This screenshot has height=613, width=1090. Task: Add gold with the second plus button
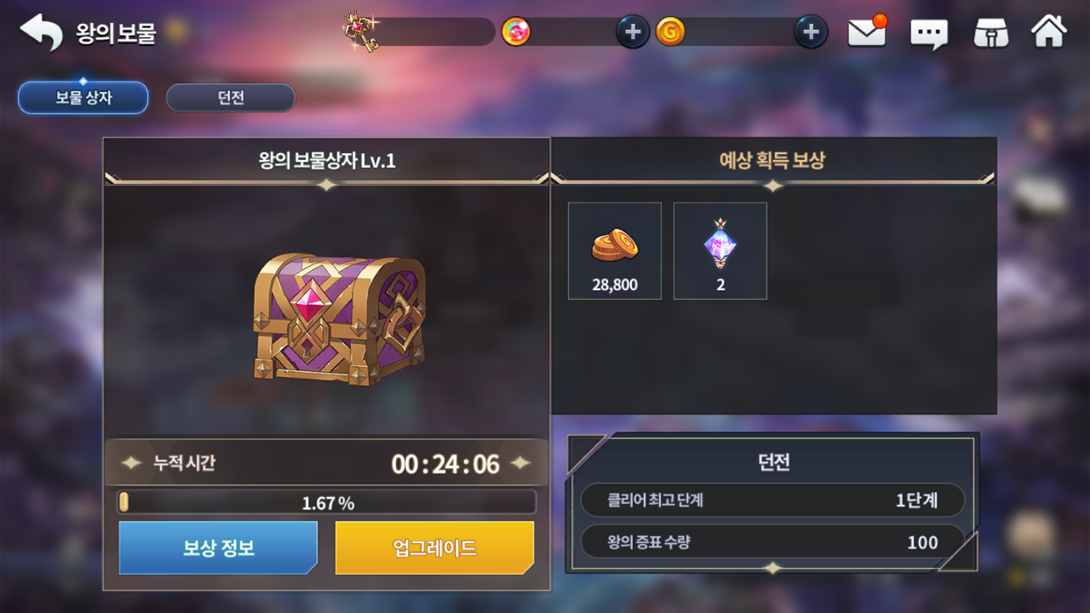click(811, 32)
